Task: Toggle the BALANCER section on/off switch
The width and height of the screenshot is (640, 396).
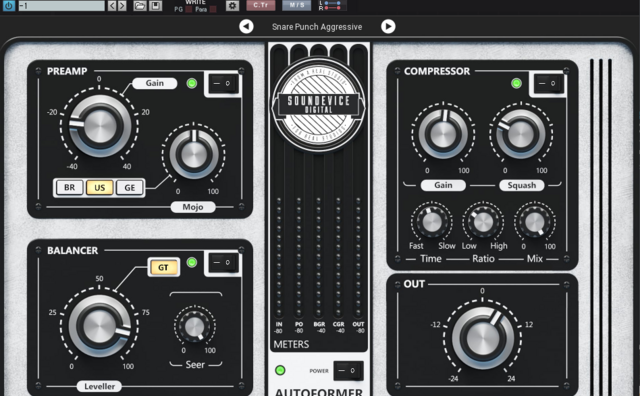Action: pos(223,262)
